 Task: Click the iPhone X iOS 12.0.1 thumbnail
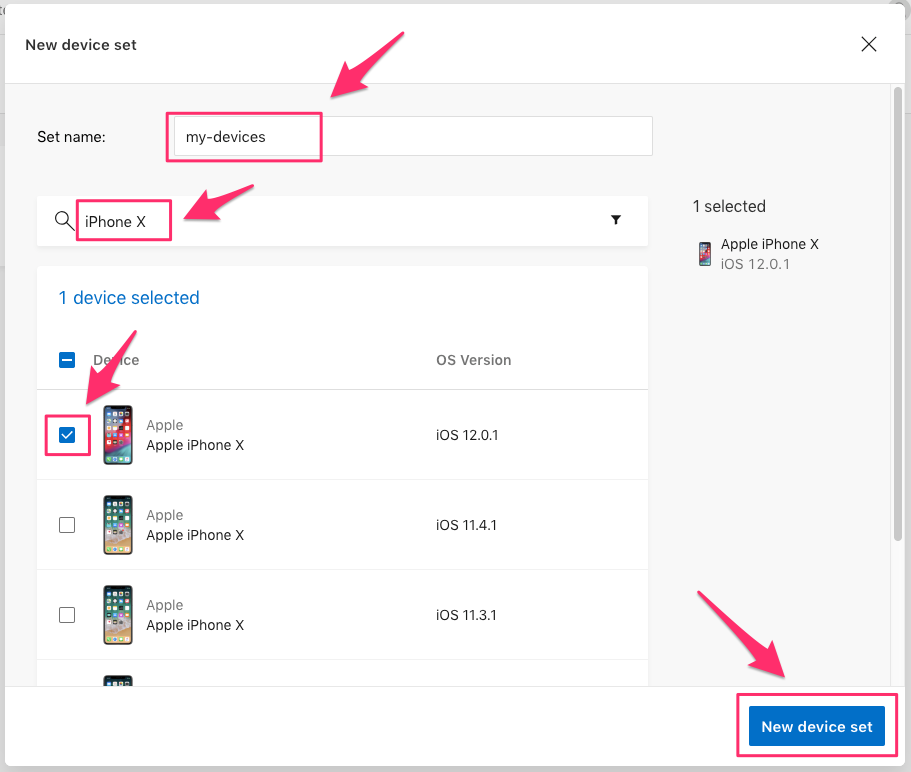118,435
